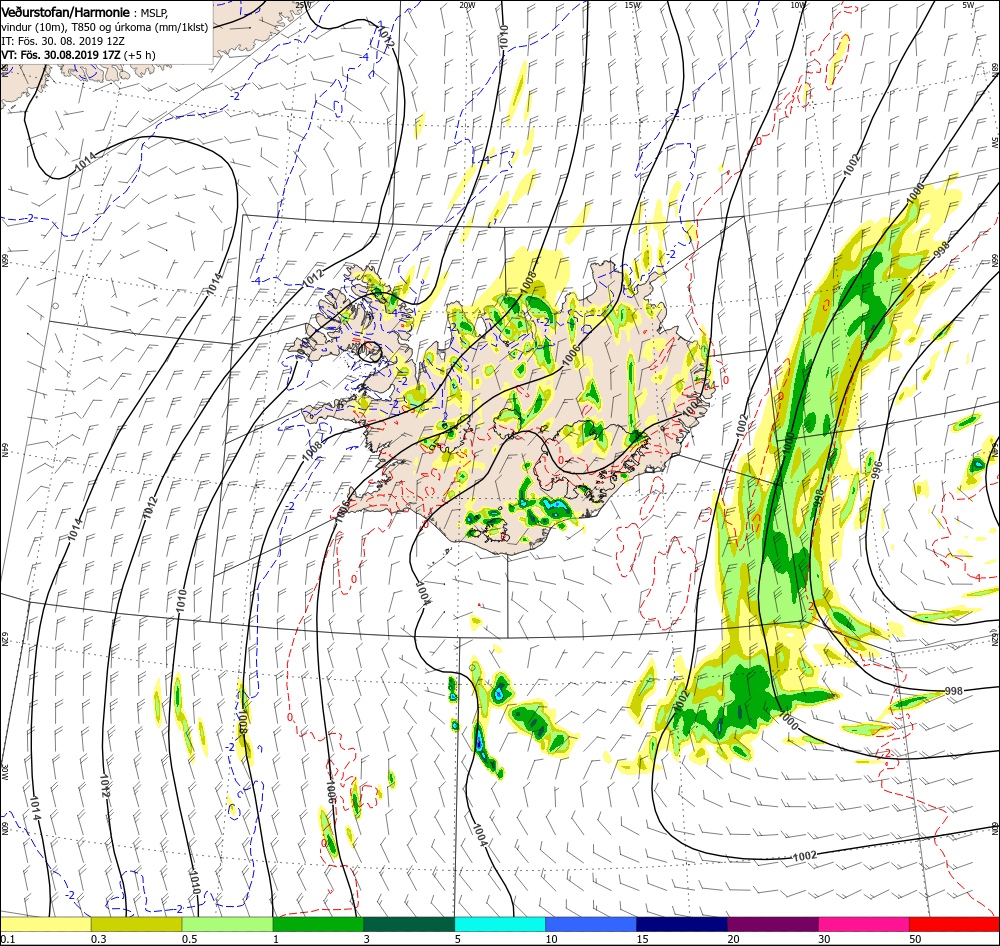Click the 'Veðurstofan/Harmonie' title text

pyautogui.click(x=66, y=12)
